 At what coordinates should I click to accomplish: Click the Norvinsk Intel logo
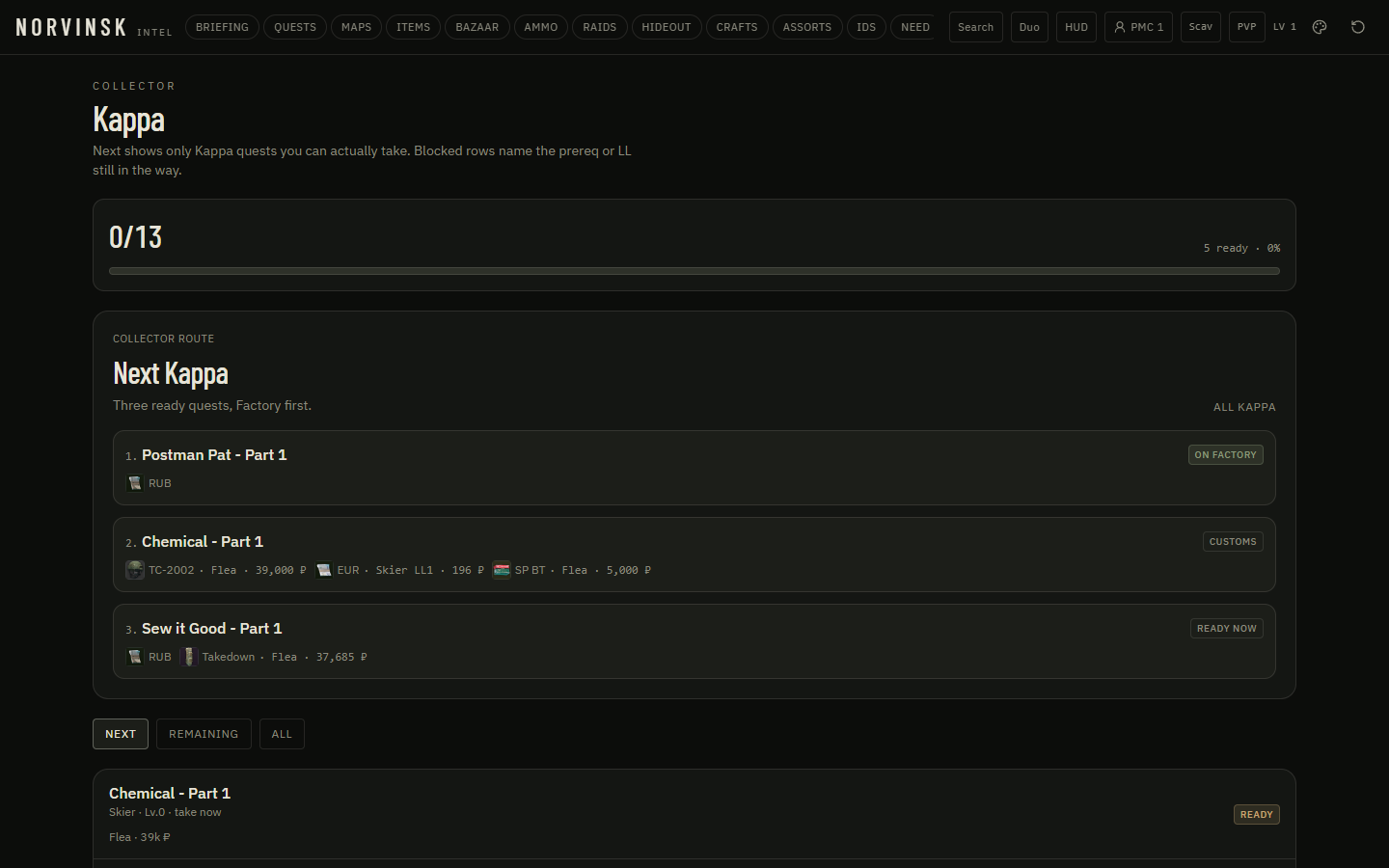[94, 28]
